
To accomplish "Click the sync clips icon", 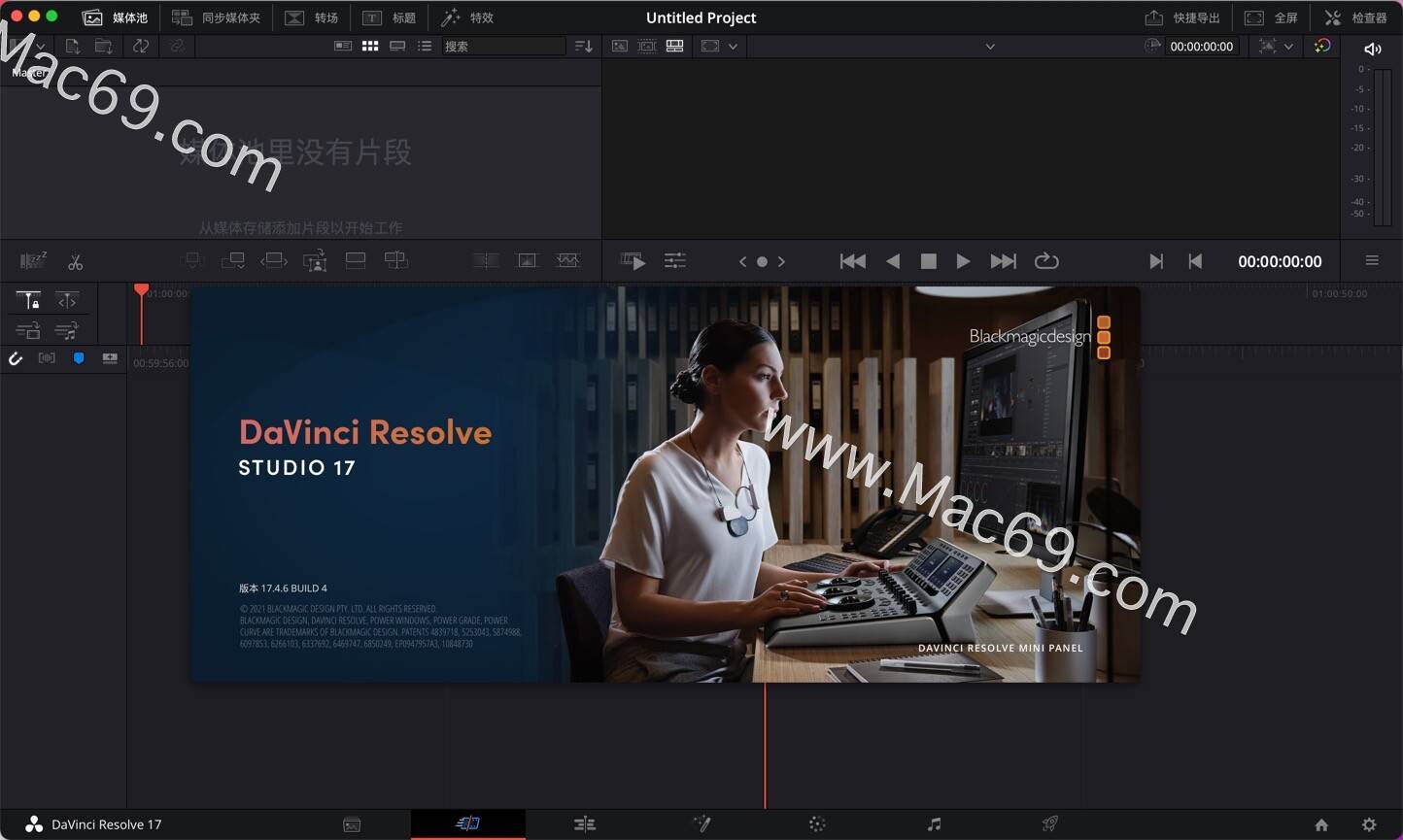I will pos(141,46).
